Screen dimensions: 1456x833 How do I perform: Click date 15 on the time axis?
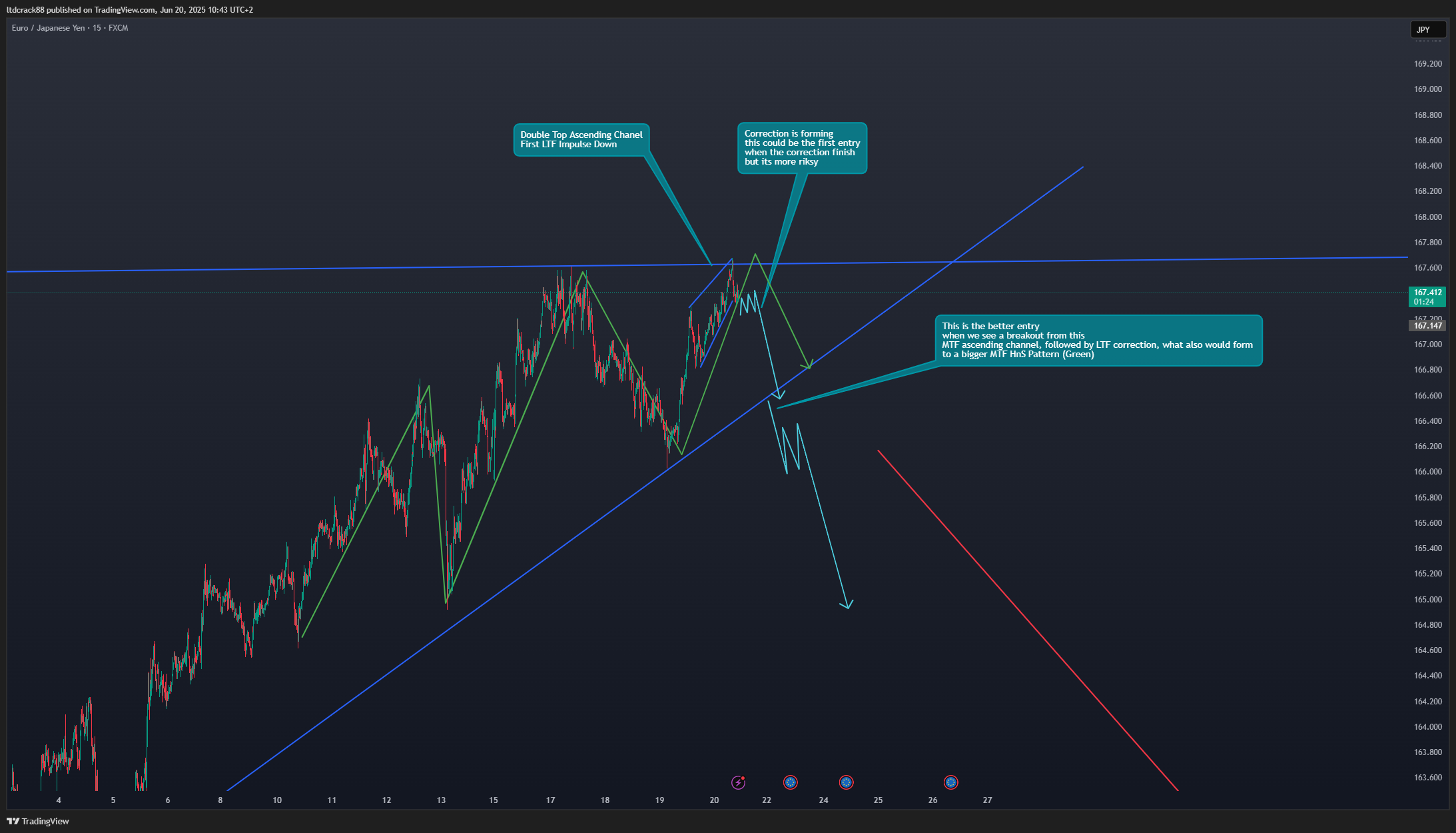(494, 800)
